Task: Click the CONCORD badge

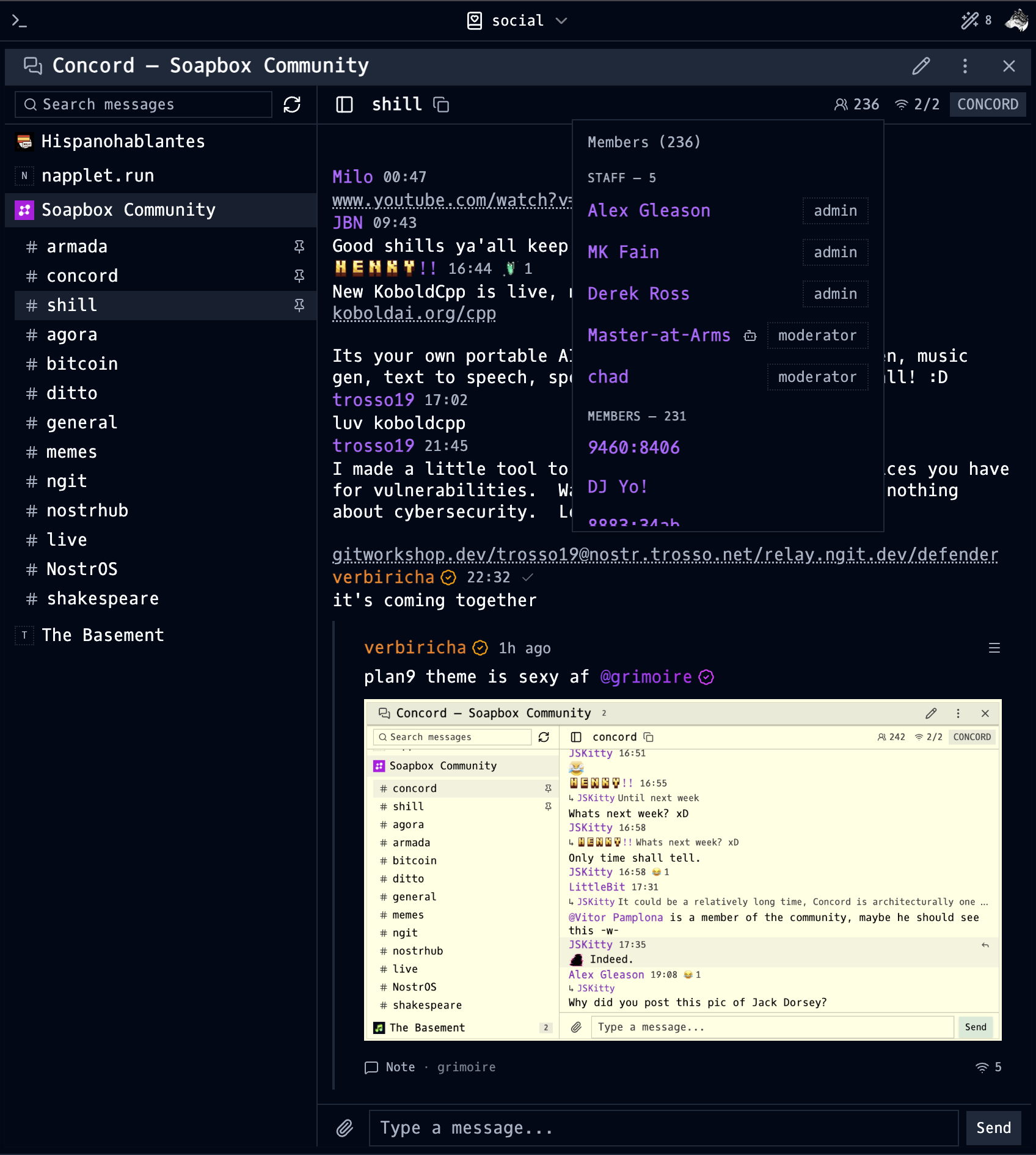Action: tap(988, 105)
